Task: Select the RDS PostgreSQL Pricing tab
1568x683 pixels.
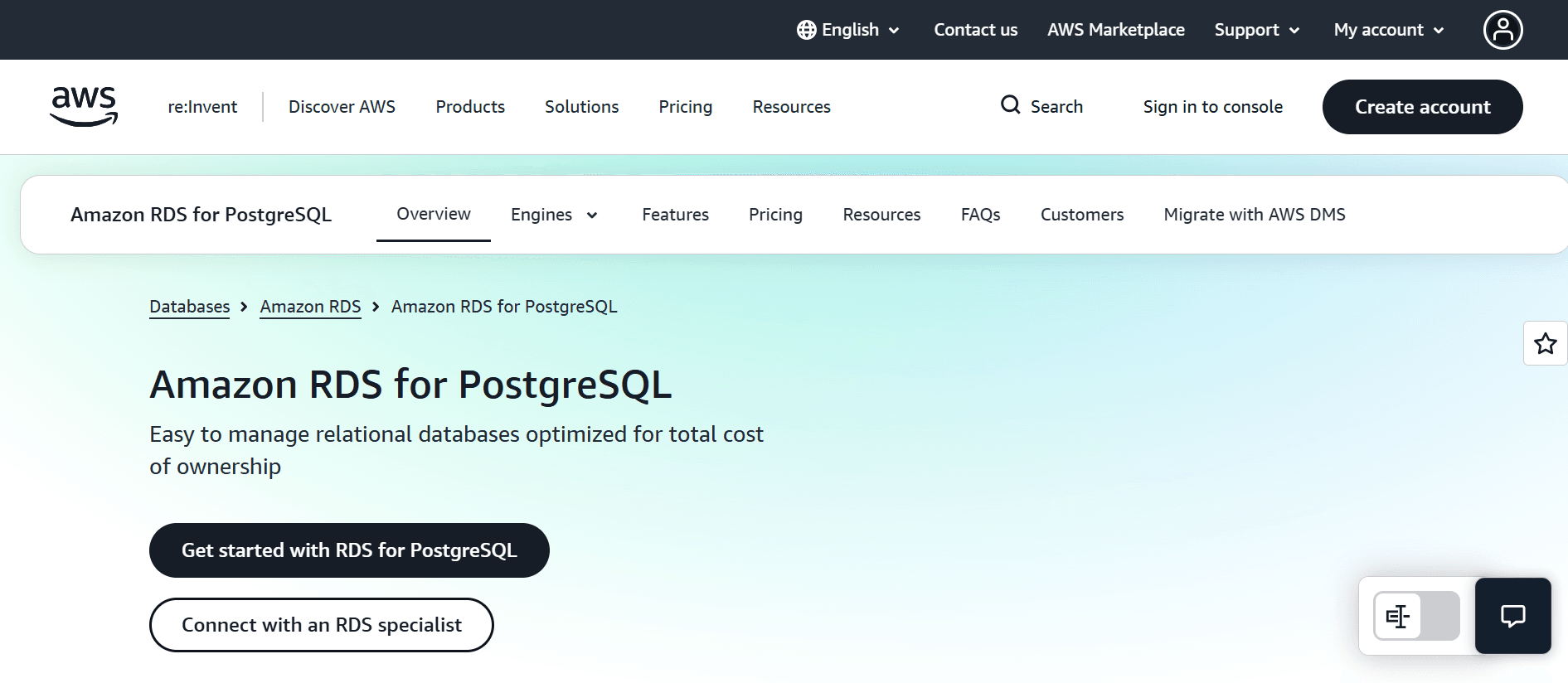Action: (x=775, y=215)
